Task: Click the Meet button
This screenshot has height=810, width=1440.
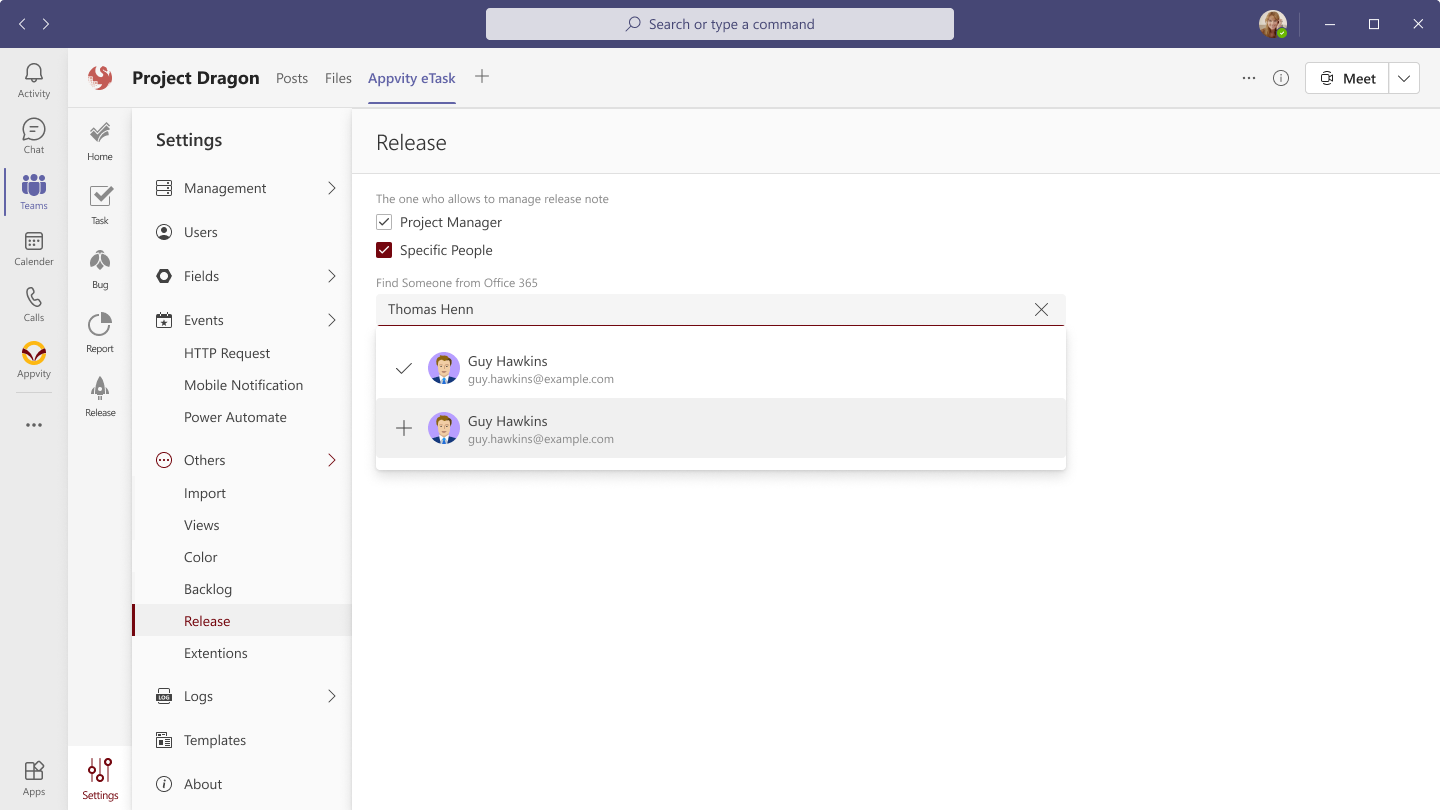Action: coord(1347,78)
